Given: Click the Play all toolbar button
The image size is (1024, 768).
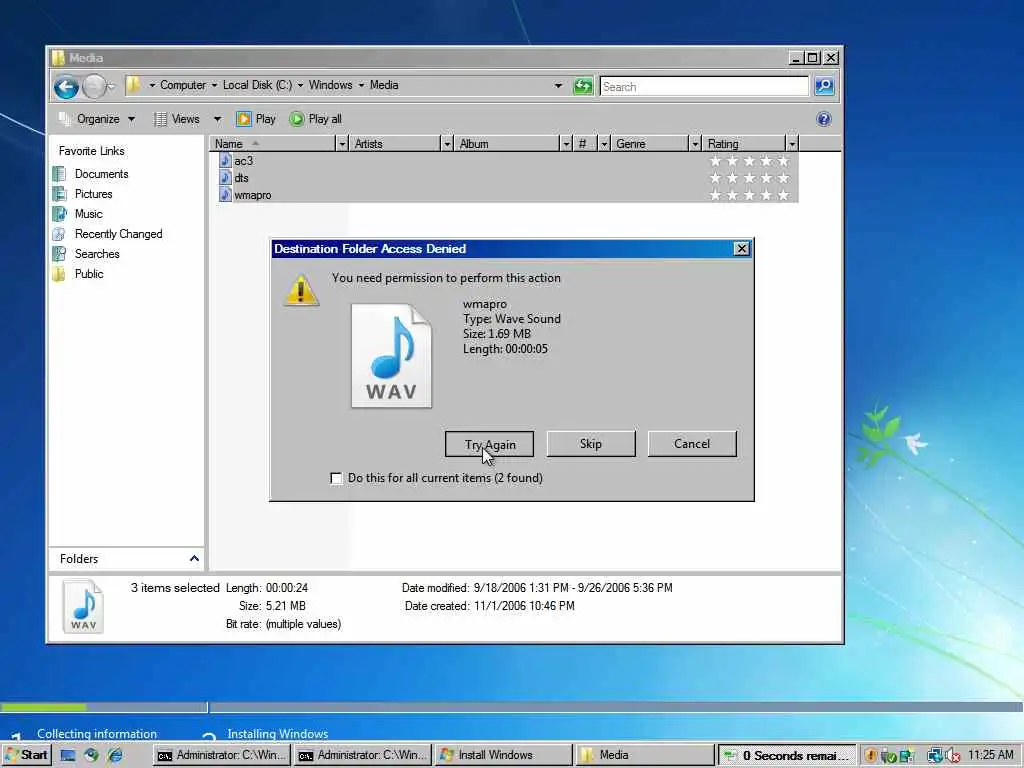Looking at the screenshot, I should click(x=315, y=119).
